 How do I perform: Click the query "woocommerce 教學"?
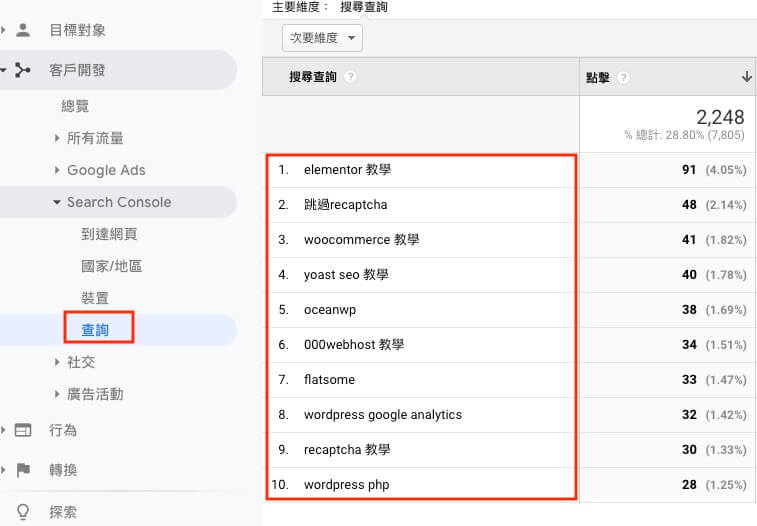361,240
